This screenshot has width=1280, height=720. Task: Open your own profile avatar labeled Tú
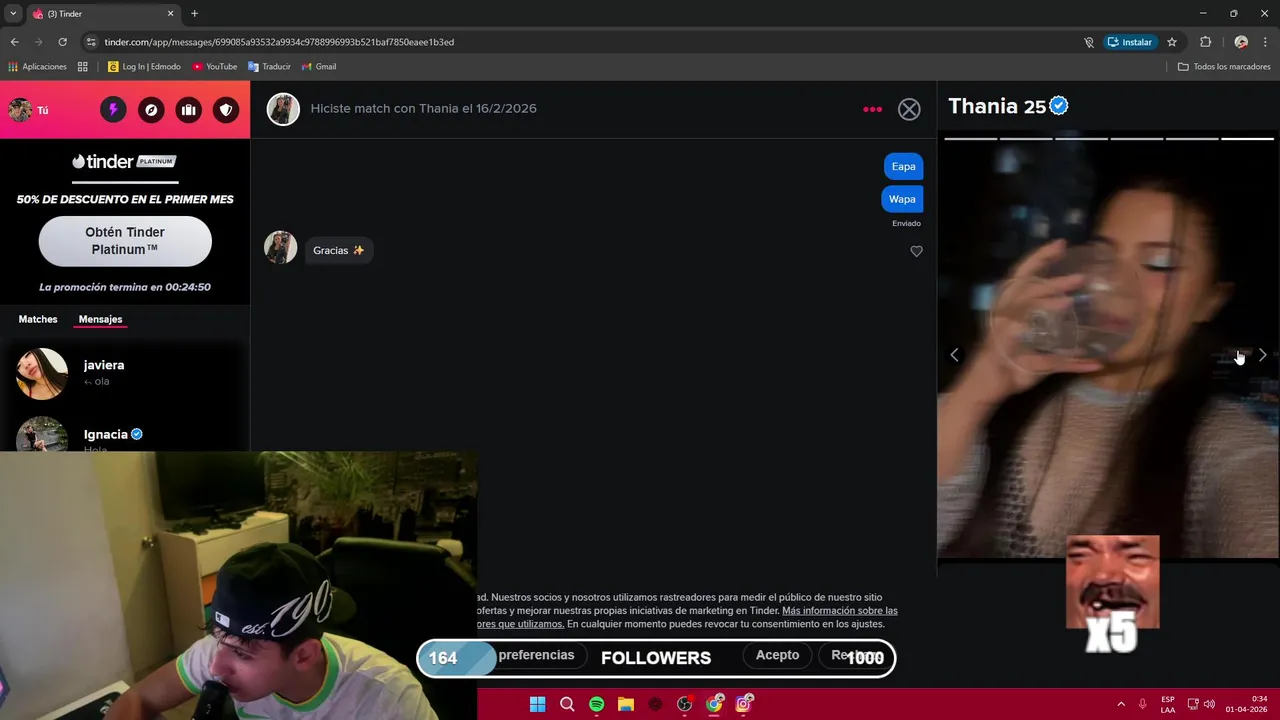tap(28, 110)
